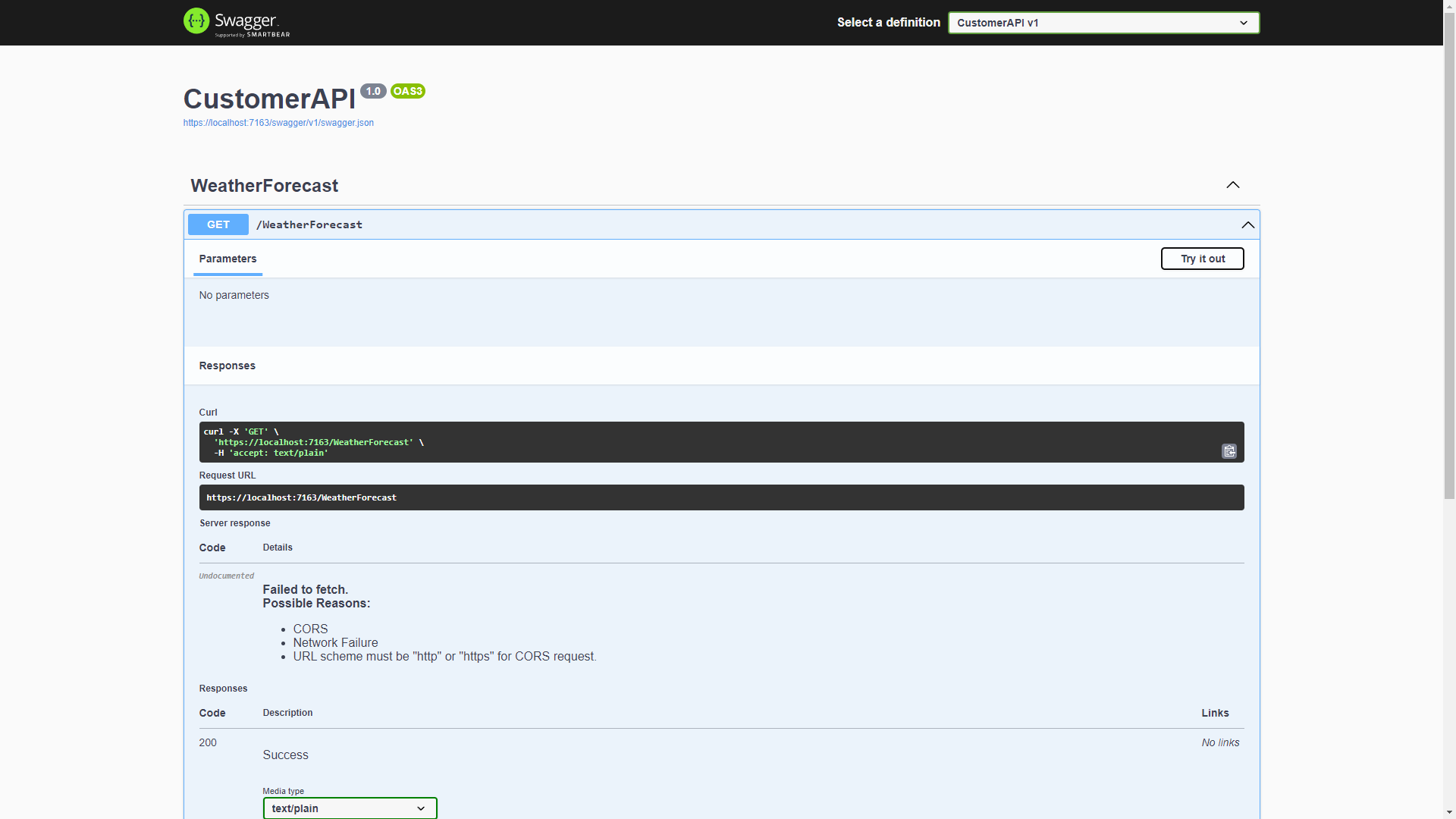Click the Swagger logo icon
Viewport: 1456px width, 819px height.
coord(196,21)
